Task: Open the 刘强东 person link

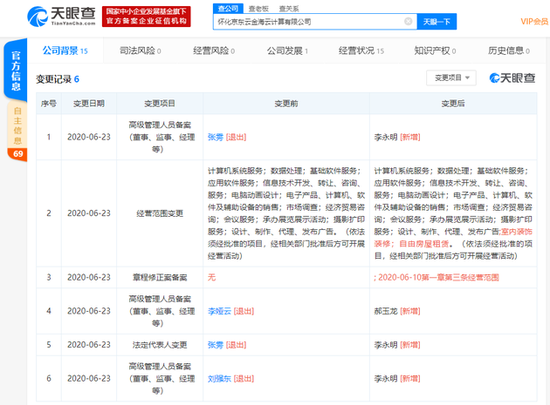Action: pos(219,379)
